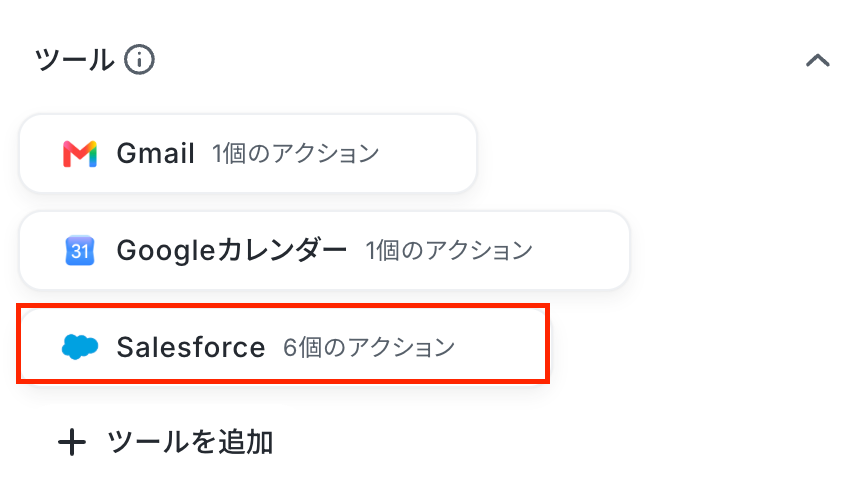Open the Salesforce tool name label
864x488 pixels.
click(191, 347)
